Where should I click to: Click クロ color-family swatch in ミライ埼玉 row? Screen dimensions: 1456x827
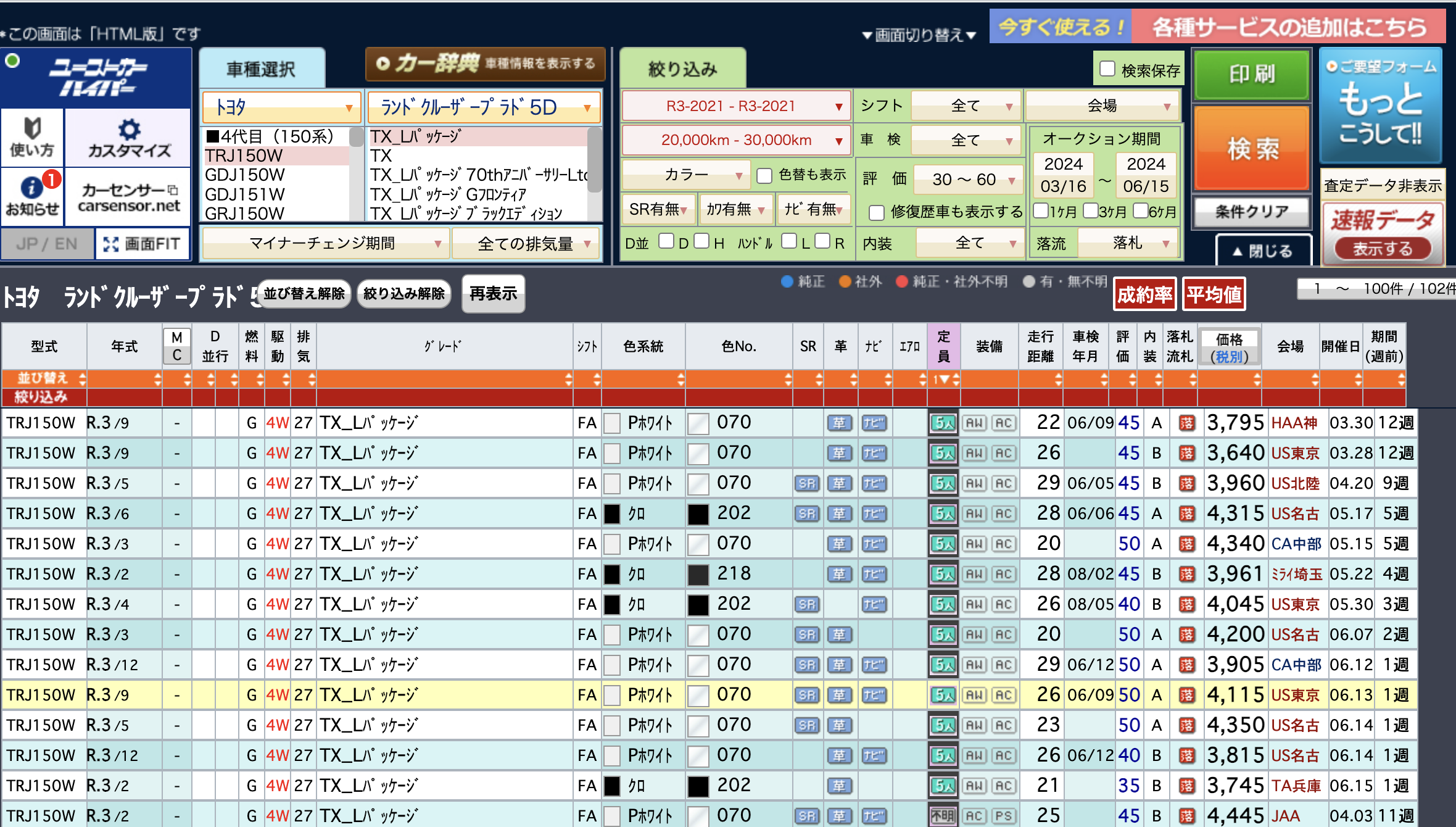point(611,575)
